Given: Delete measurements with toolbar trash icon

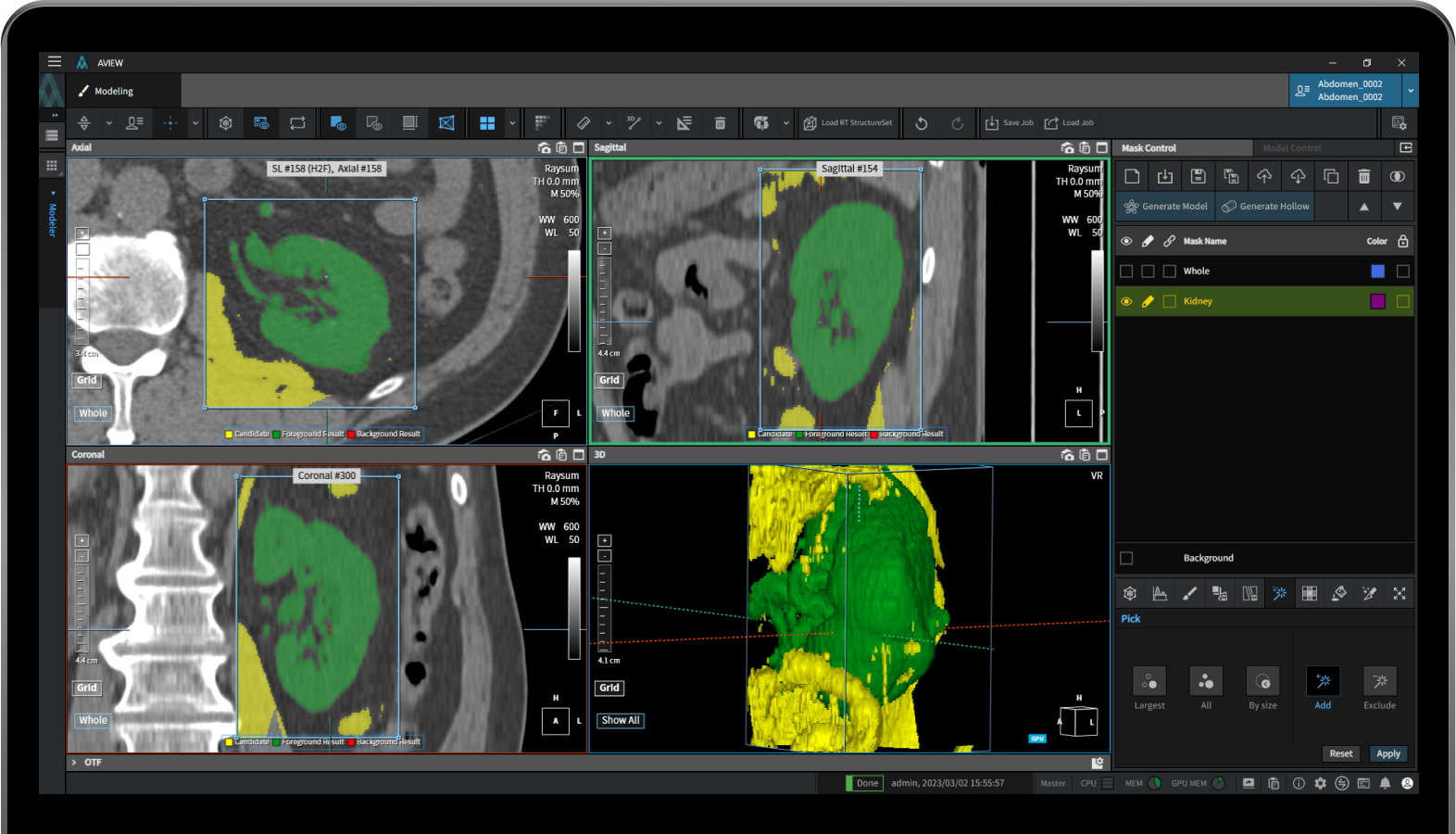Looking at the screenshot, I should pyautogui.click(x=720, y=122).
